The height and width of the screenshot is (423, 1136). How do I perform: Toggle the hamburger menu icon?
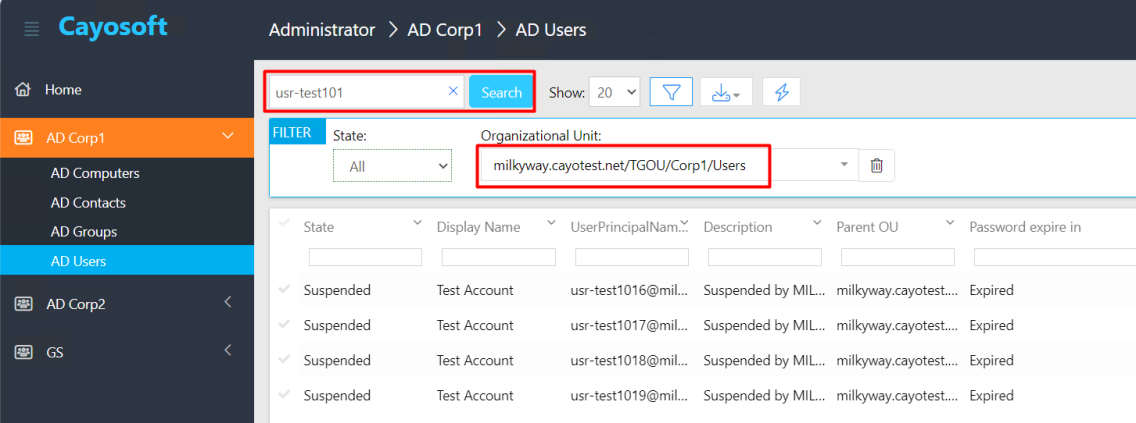[32, 30]
